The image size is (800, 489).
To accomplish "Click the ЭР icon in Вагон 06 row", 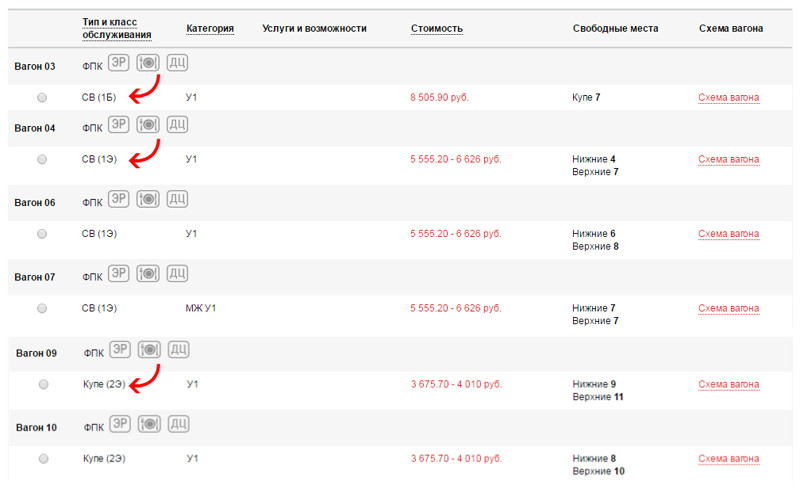I will (x=118, y=199).
